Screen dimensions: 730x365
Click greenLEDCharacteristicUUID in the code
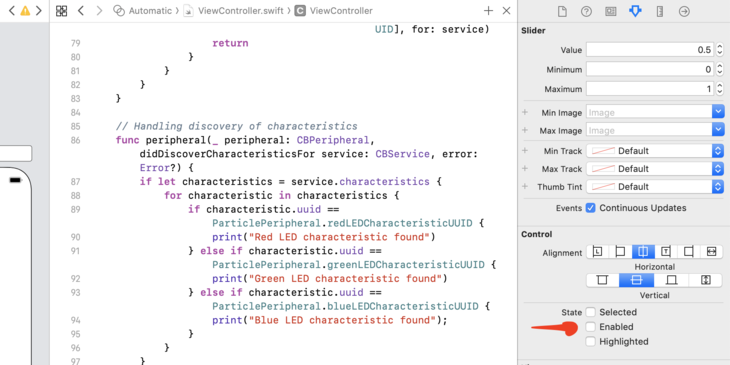coord(406,264)
